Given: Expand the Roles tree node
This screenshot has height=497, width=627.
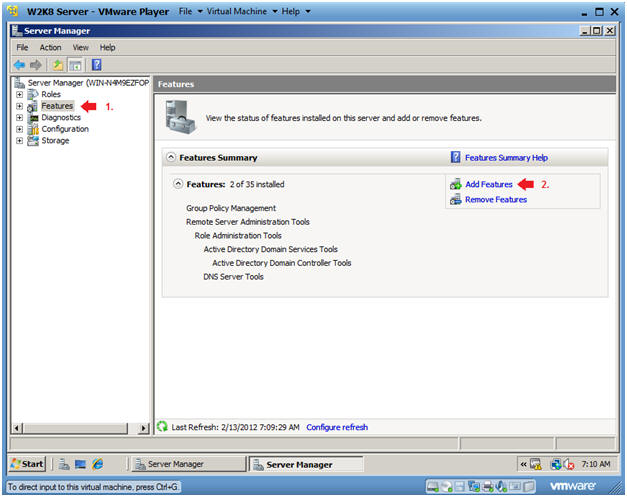Looking at the screenshot, I should pos(19,94).
